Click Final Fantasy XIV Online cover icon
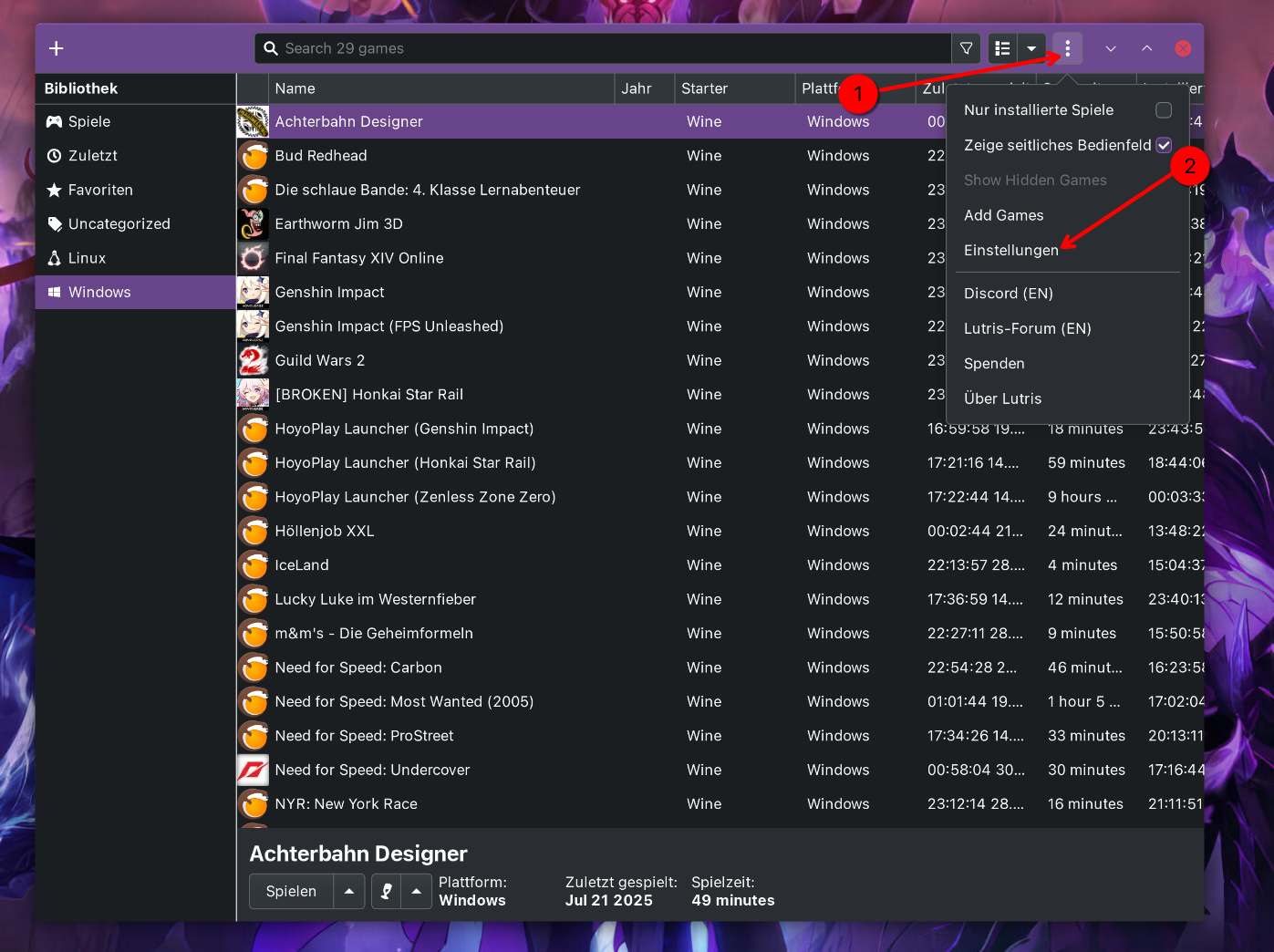This screenshot has width=1274, height=952. point(253,258)
